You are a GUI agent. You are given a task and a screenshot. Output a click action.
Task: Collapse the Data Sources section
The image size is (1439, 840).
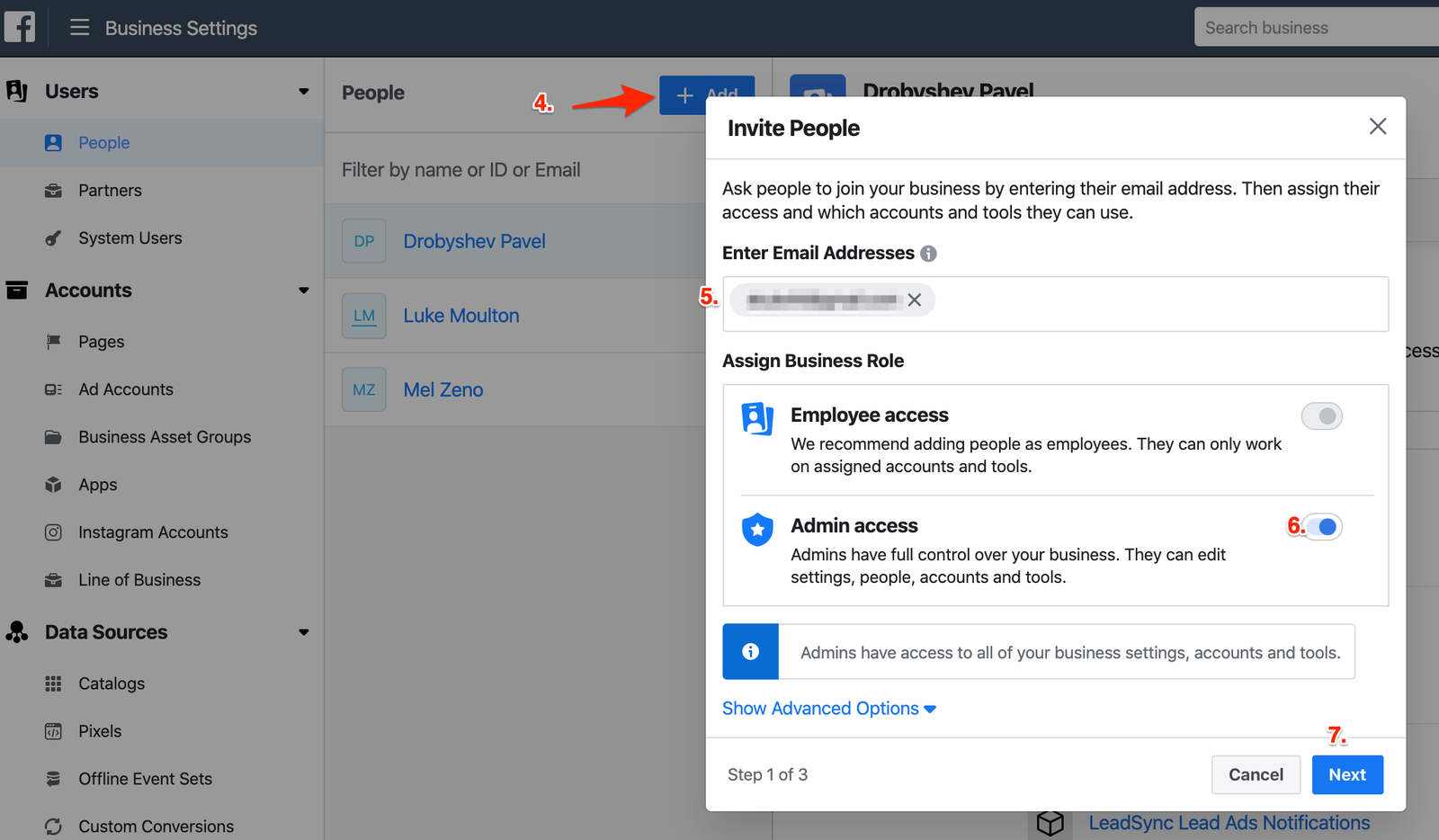pyautogui.click(x=303, y=632)
